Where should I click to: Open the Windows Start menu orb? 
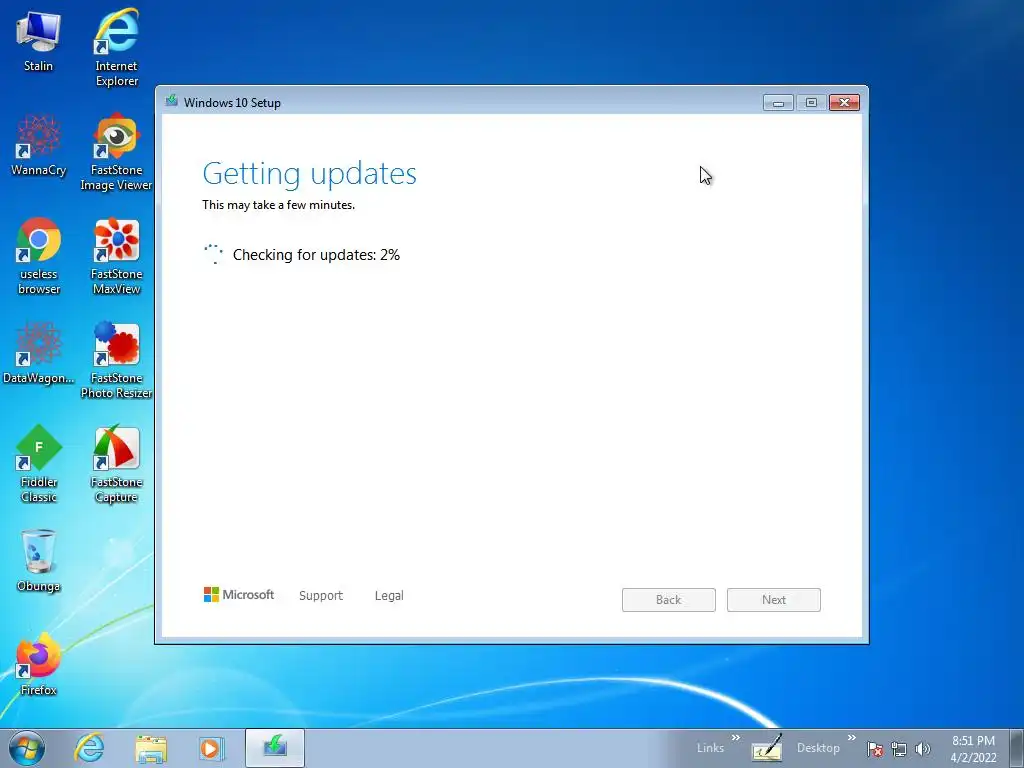pos(27,748)
